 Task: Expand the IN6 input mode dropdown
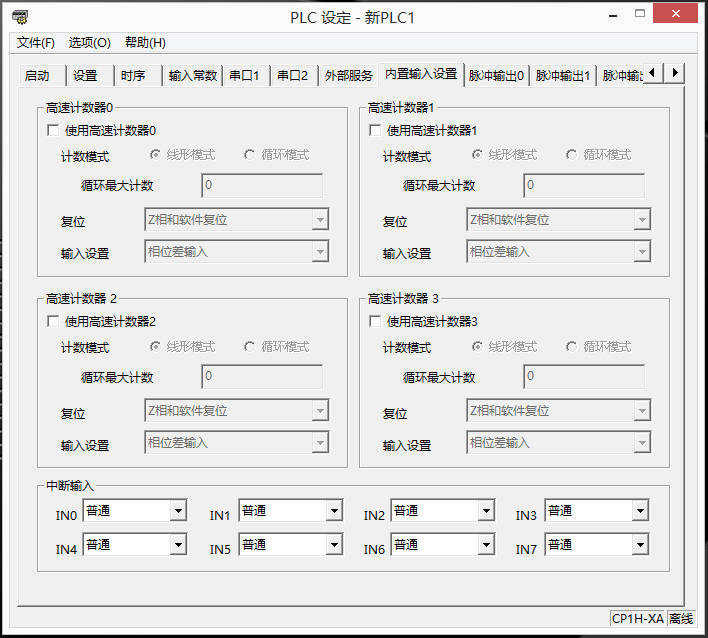(486, 545)
